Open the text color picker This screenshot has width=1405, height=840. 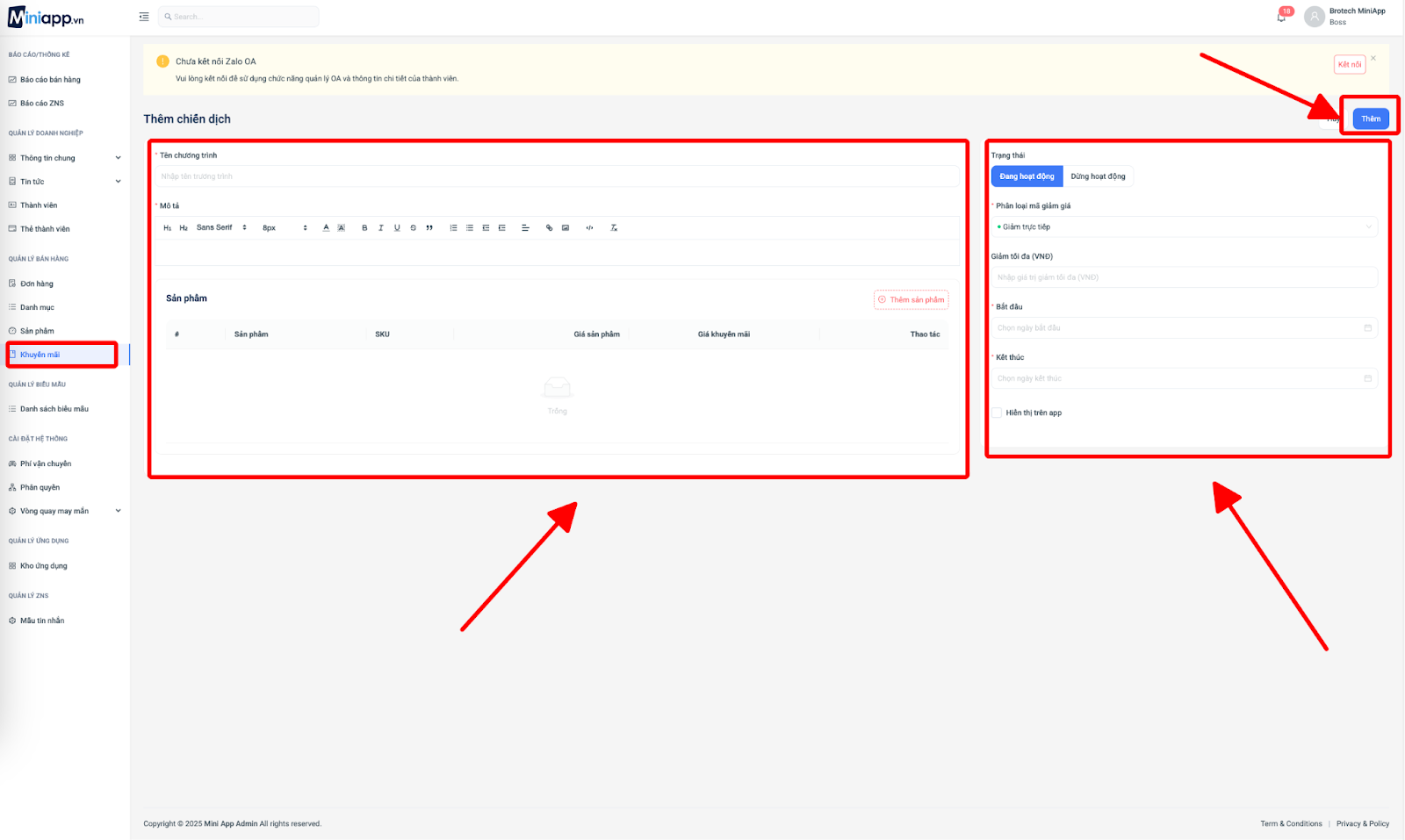click(326, 228)
